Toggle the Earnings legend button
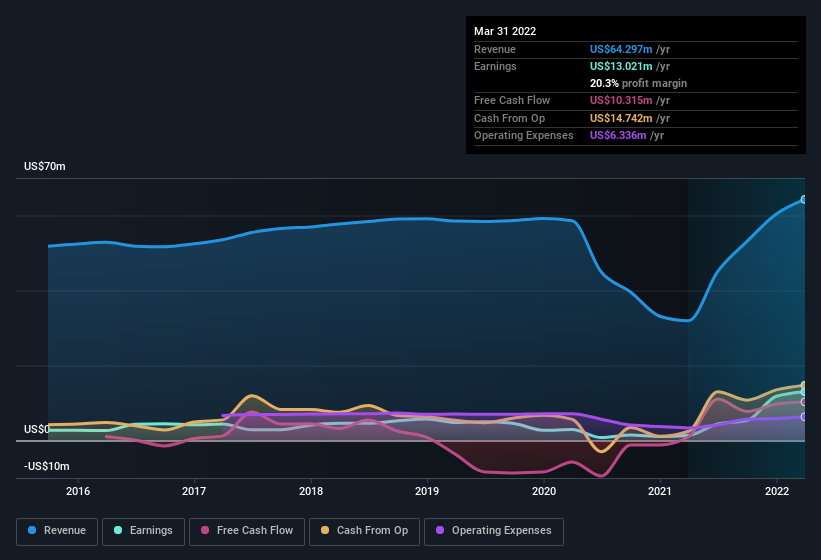This screenshot has width=821, height=560. point(143,532)
